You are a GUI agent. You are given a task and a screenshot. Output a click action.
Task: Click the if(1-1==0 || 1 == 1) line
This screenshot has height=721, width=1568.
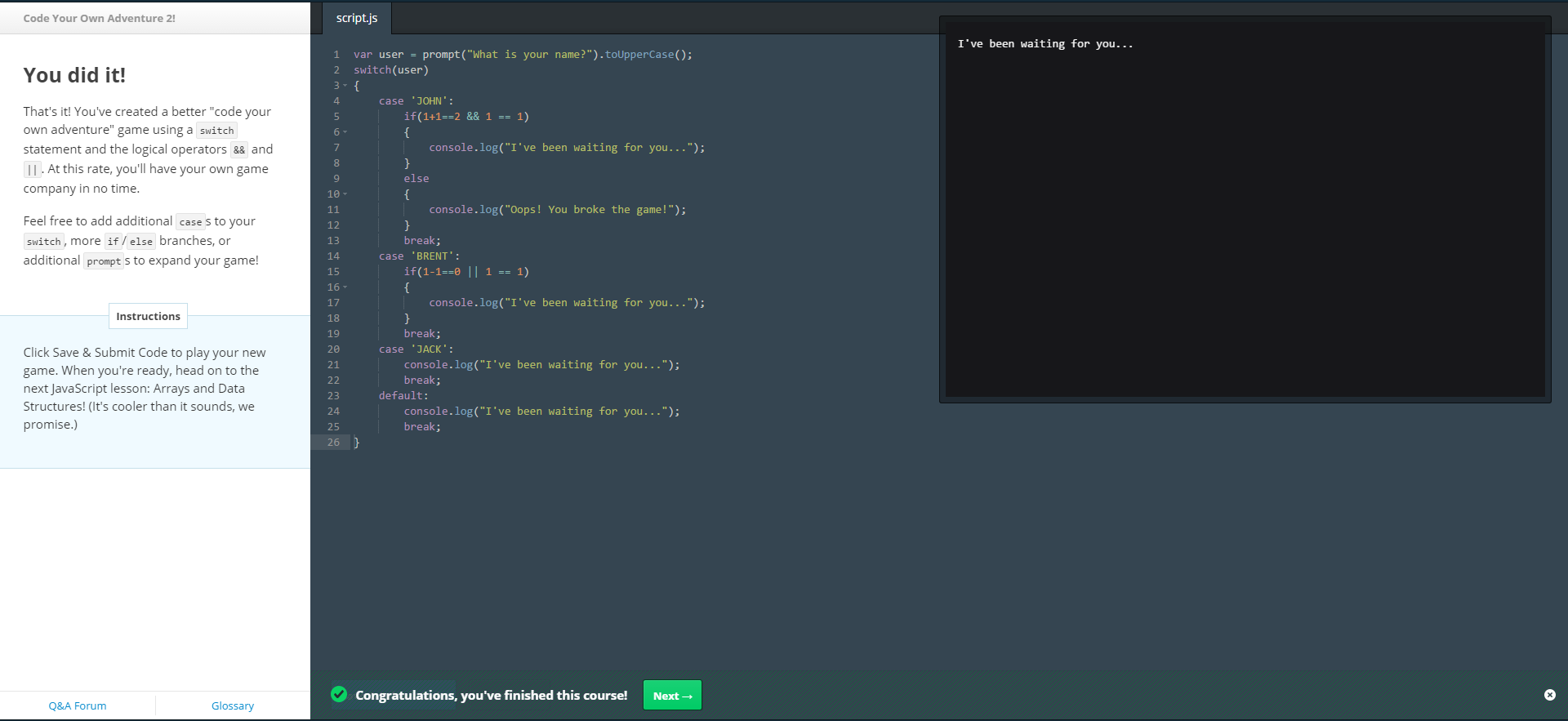466,272
